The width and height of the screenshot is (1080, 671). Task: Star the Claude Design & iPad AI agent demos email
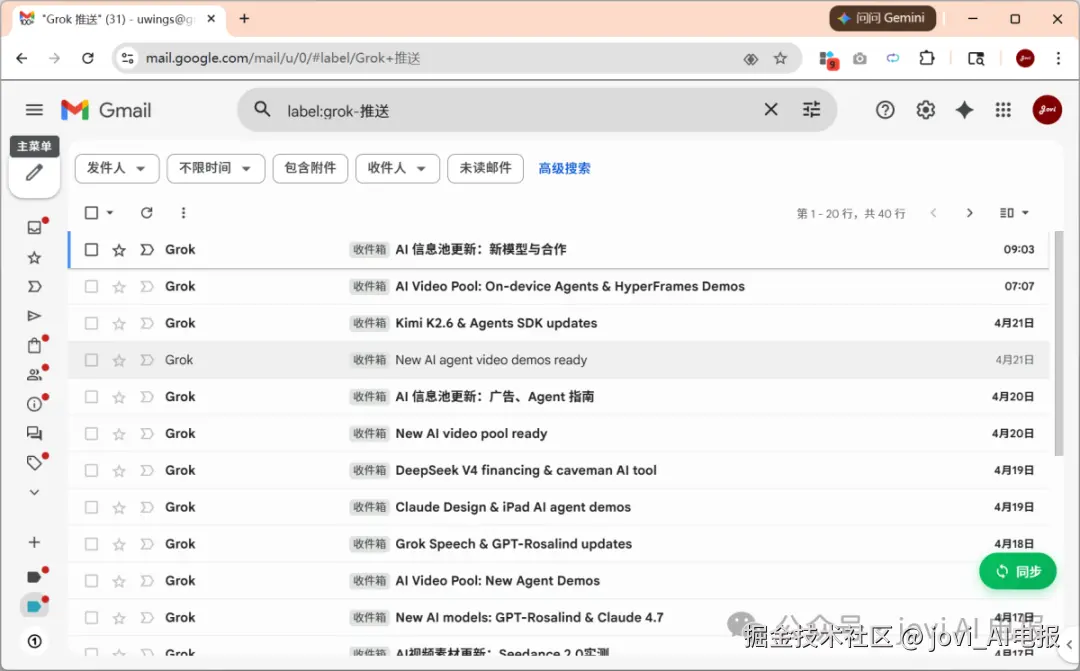pyautogui.click(x=119, y=508)
